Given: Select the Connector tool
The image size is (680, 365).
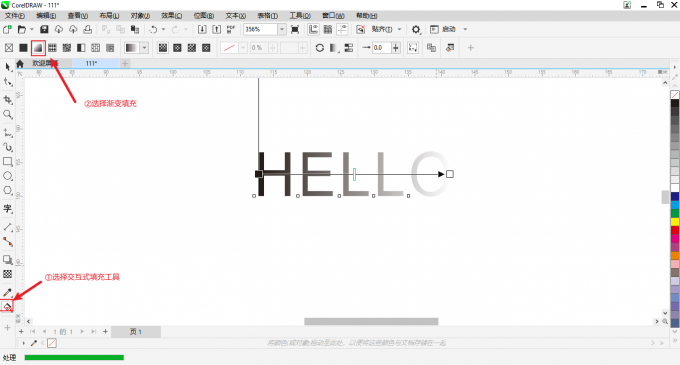Looking at the screenshot, I should pos(8,241).
